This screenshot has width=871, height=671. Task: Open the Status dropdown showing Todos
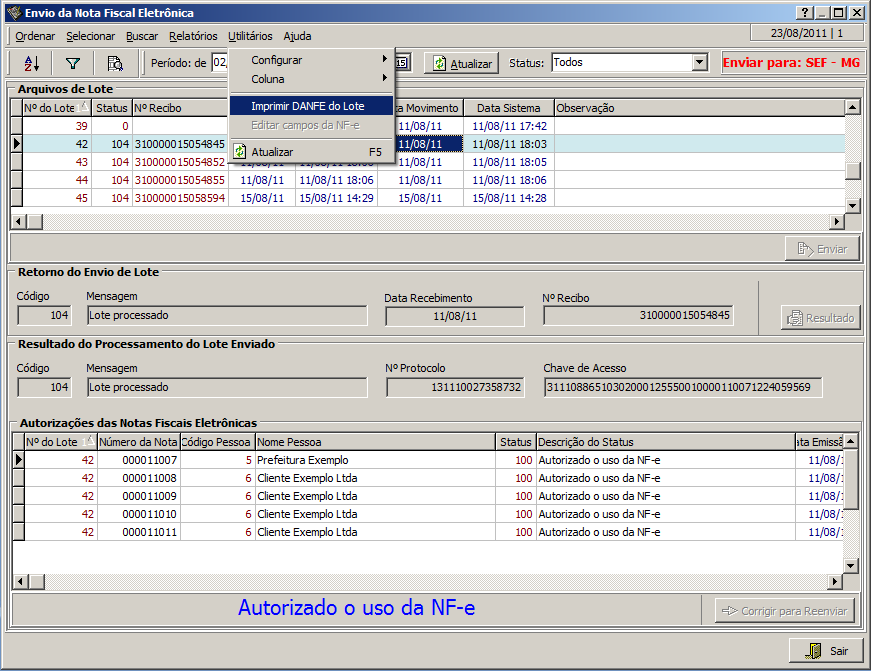[x=700, y=63]
